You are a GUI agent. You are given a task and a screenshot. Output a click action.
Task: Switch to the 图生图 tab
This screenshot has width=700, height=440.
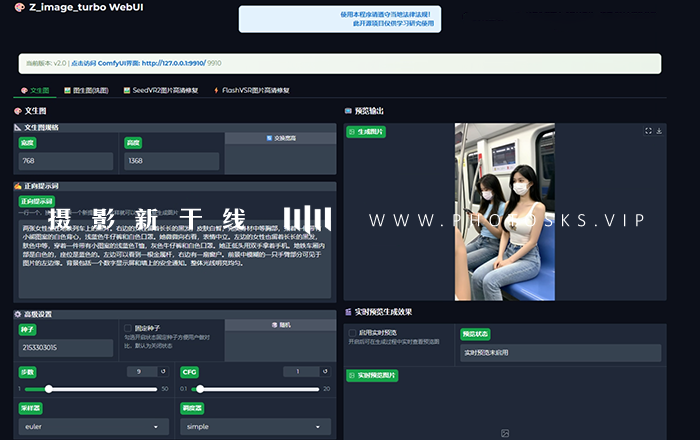[x=88, y=90]
